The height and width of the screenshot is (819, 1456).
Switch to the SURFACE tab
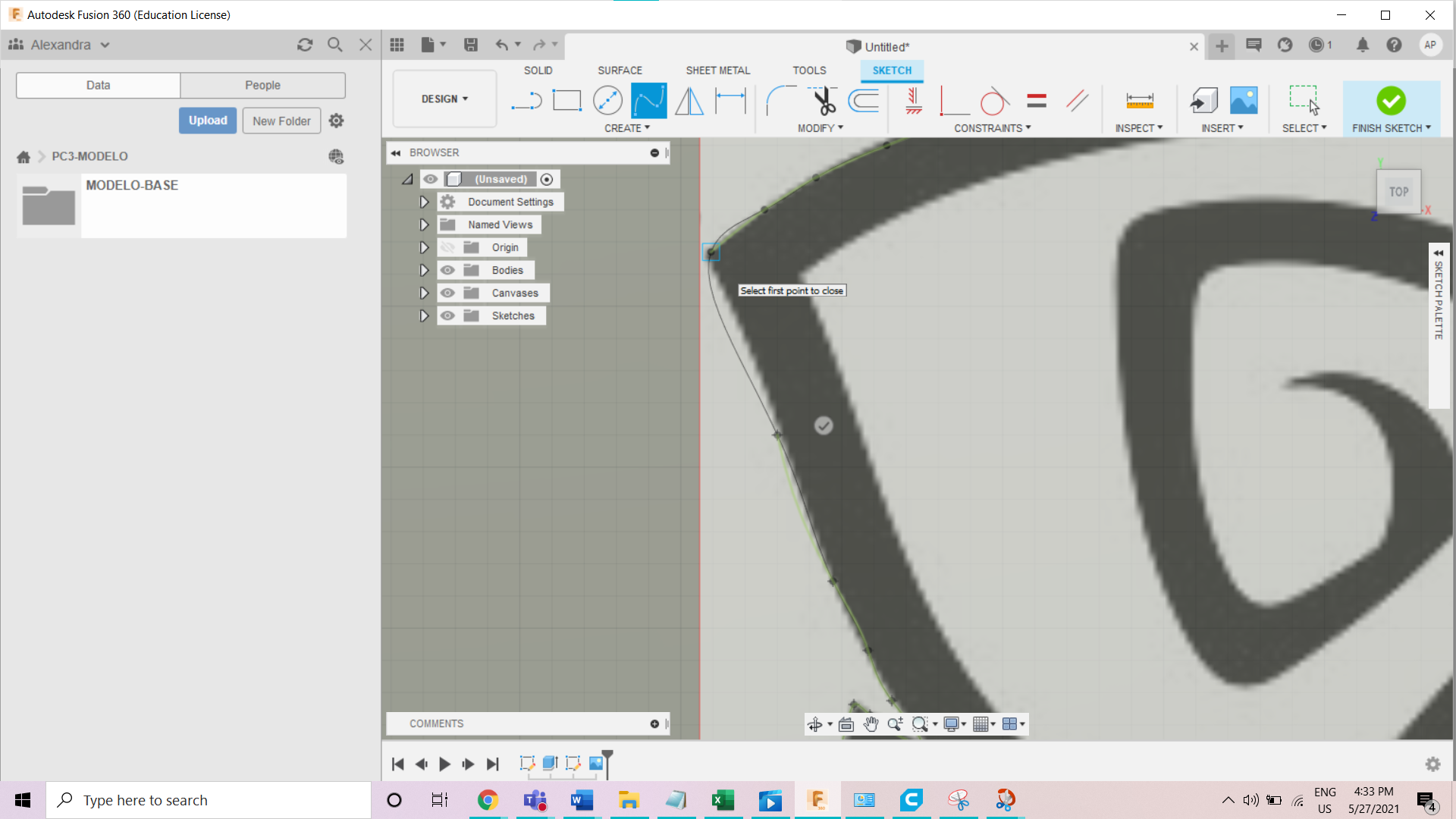[620, 70]
